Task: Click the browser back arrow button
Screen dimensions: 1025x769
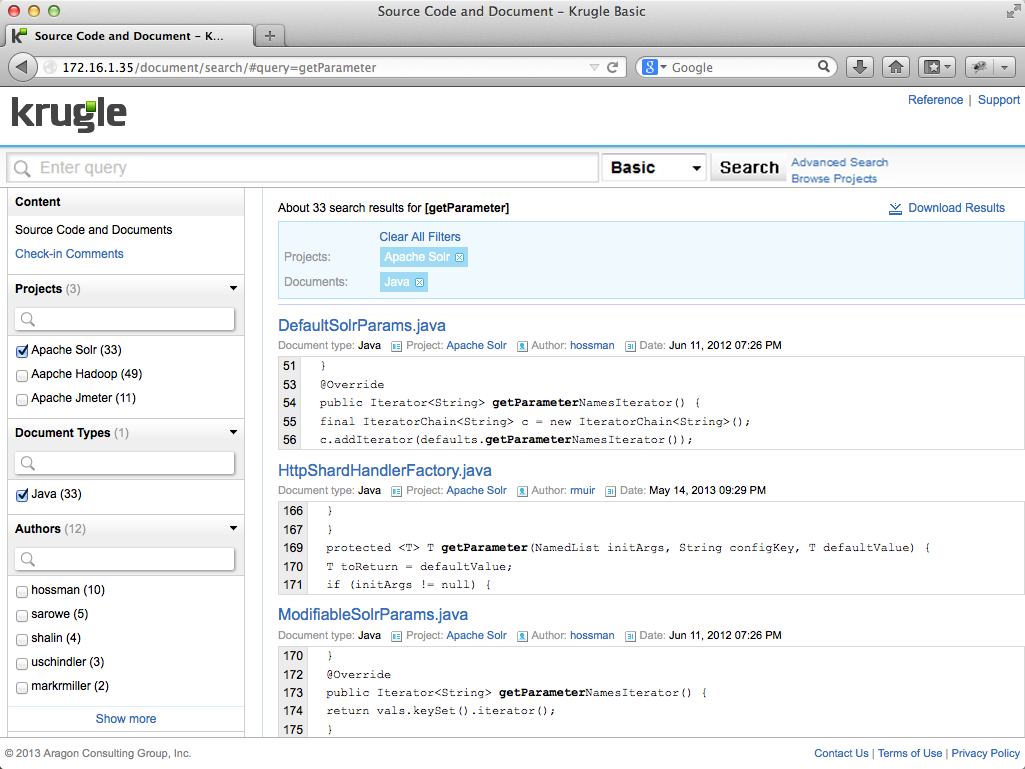Action: 22,67
